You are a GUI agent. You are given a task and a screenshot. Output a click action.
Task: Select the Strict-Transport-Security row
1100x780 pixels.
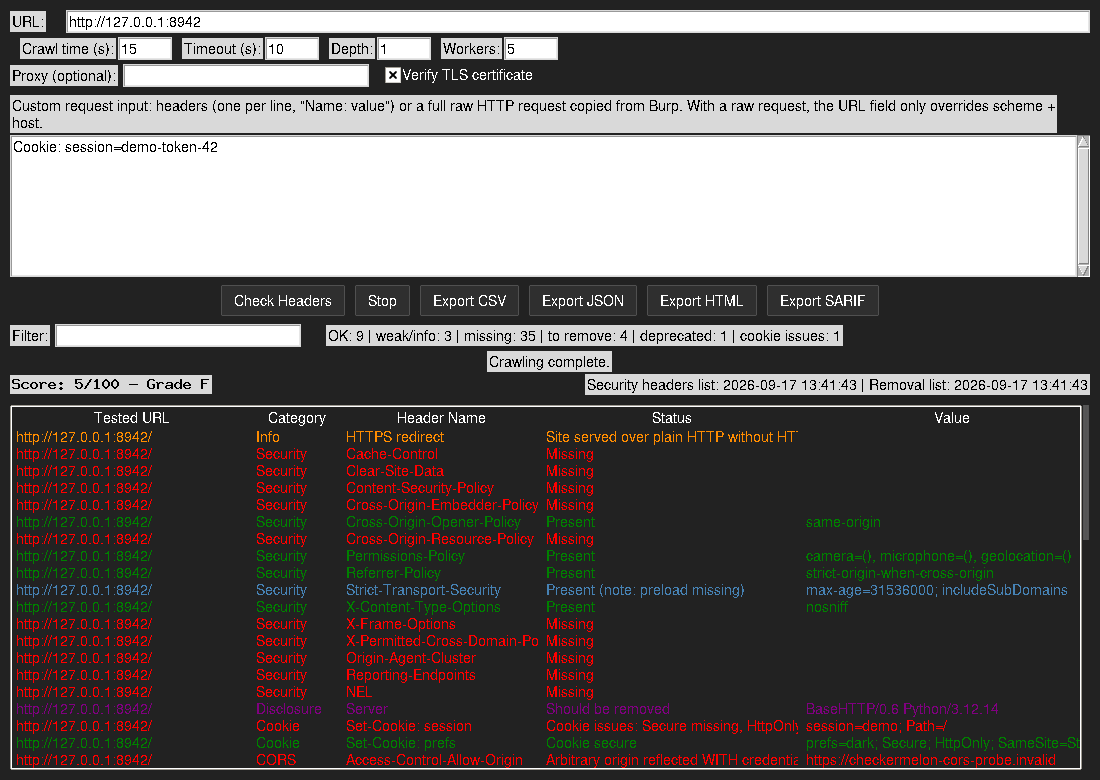tap(546, 590)
